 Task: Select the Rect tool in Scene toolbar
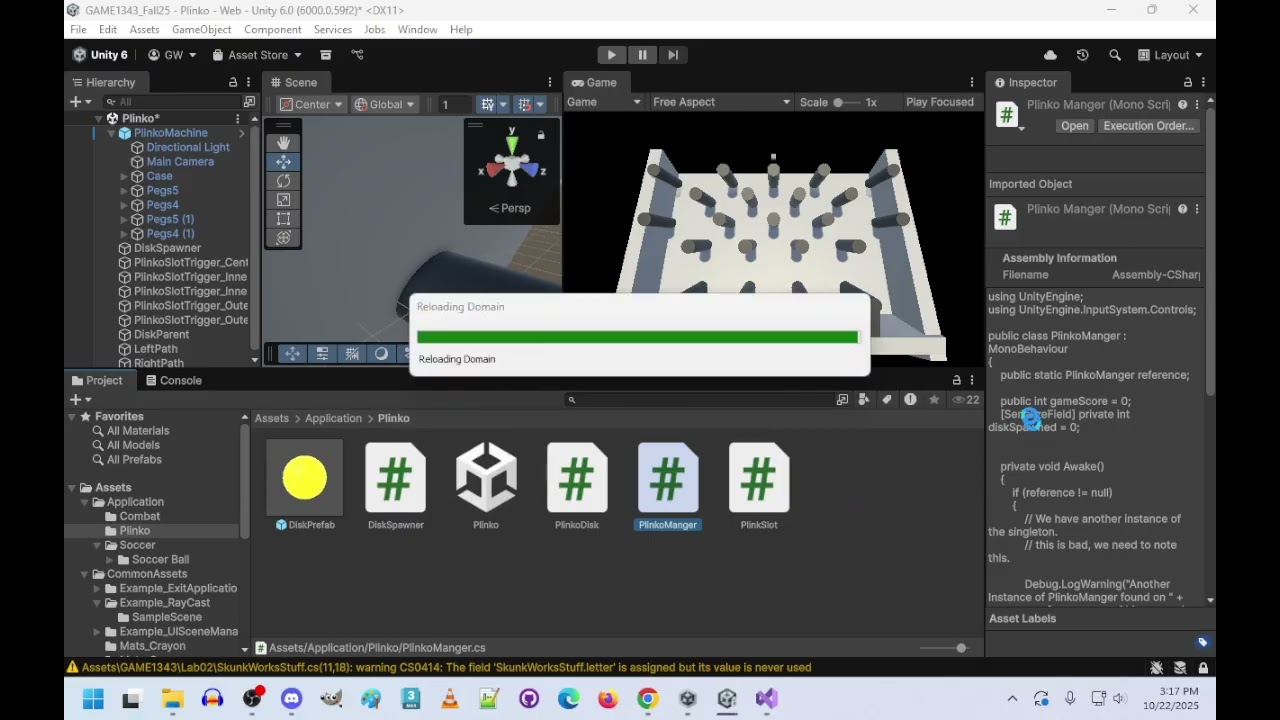click(283, 219)
